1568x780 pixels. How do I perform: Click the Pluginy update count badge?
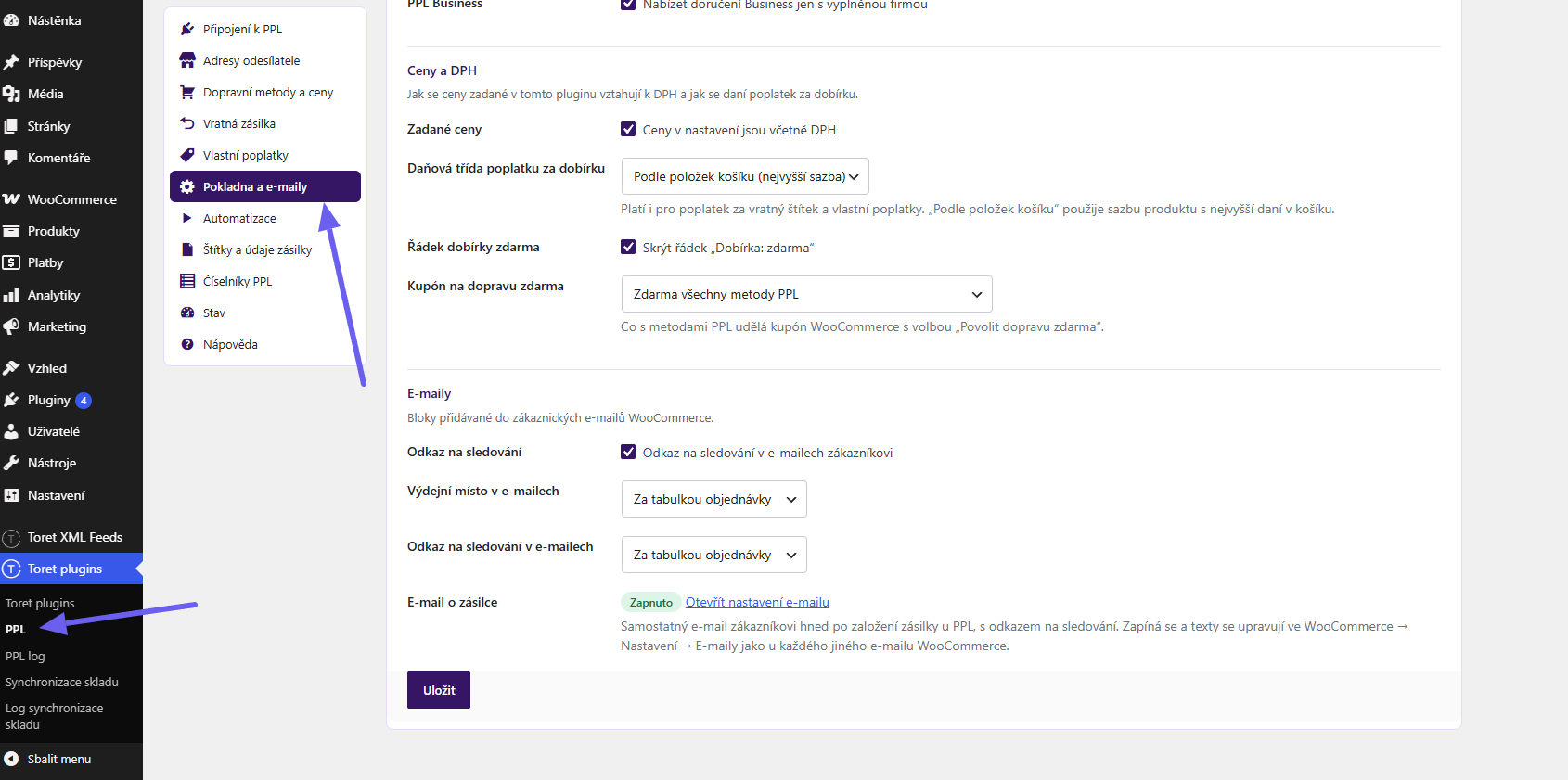point(84,400)
